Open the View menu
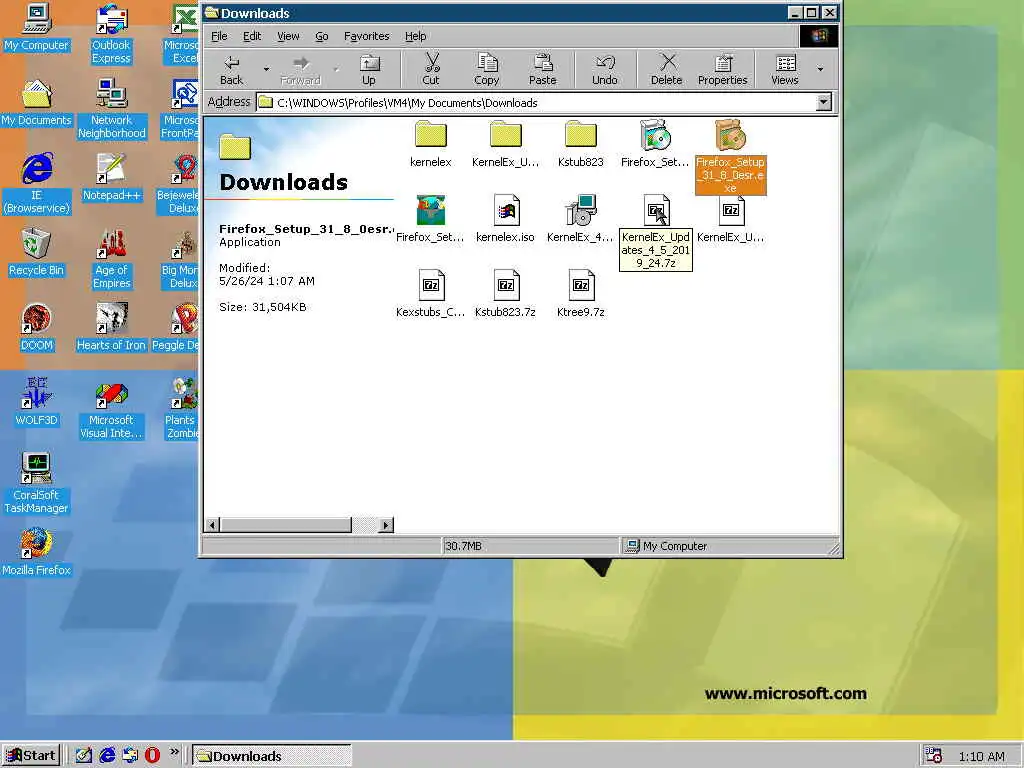 click(288, 37)
